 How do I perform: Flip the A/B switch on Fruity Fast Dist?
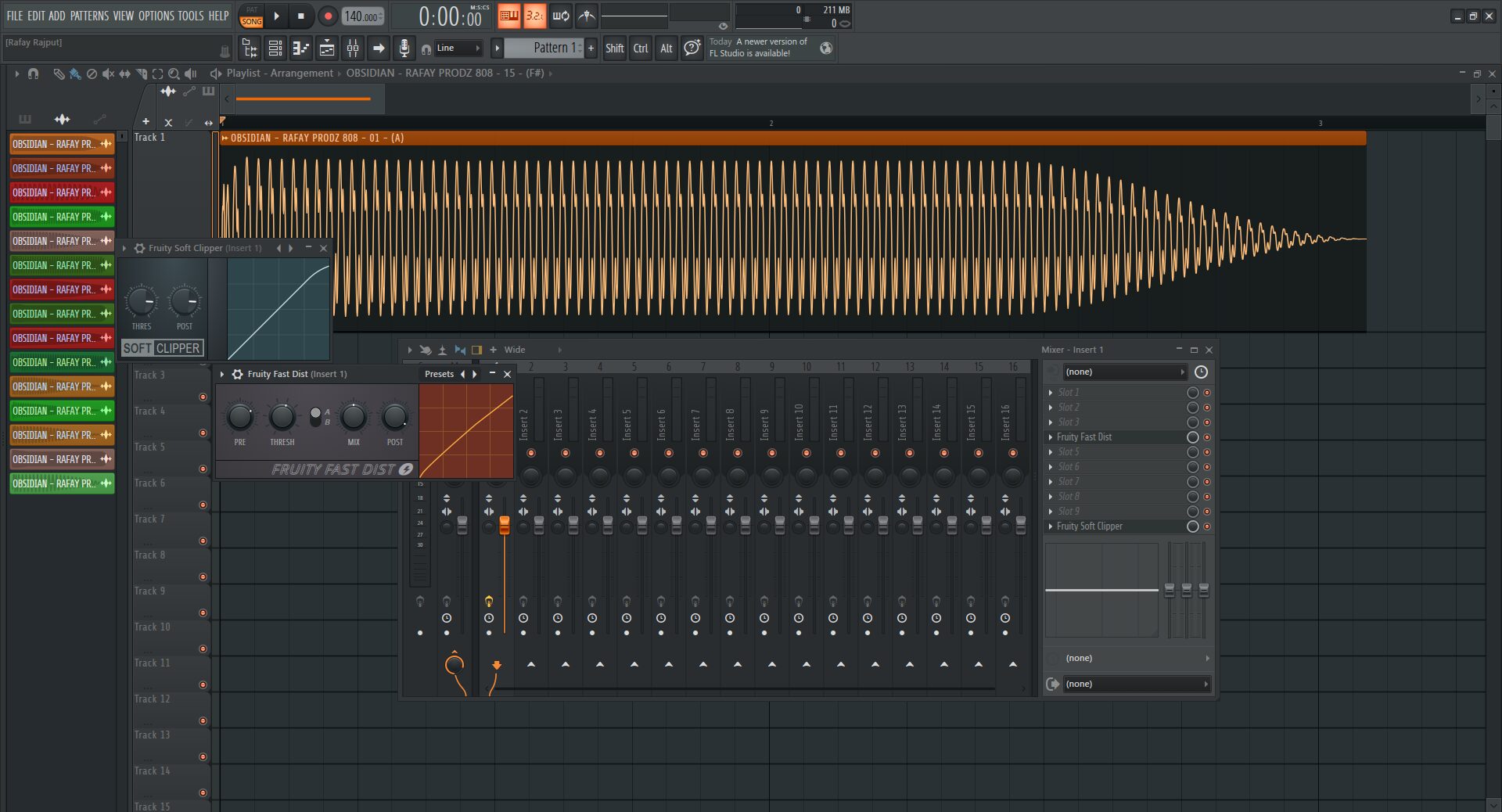315,417
